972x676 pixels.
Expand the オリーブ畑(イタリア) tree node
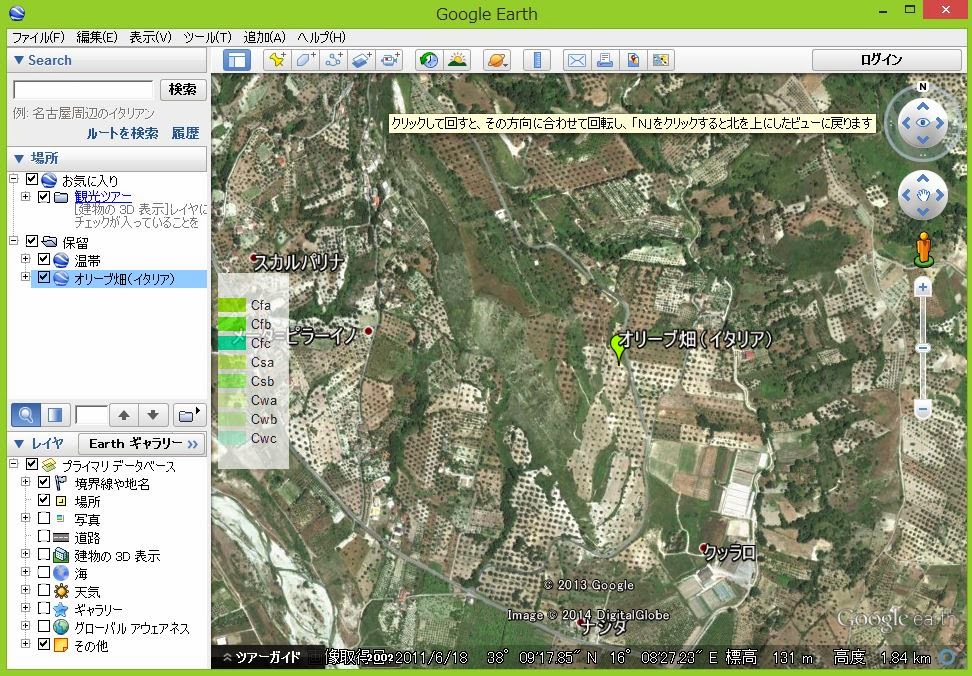(x=25, y=277)
